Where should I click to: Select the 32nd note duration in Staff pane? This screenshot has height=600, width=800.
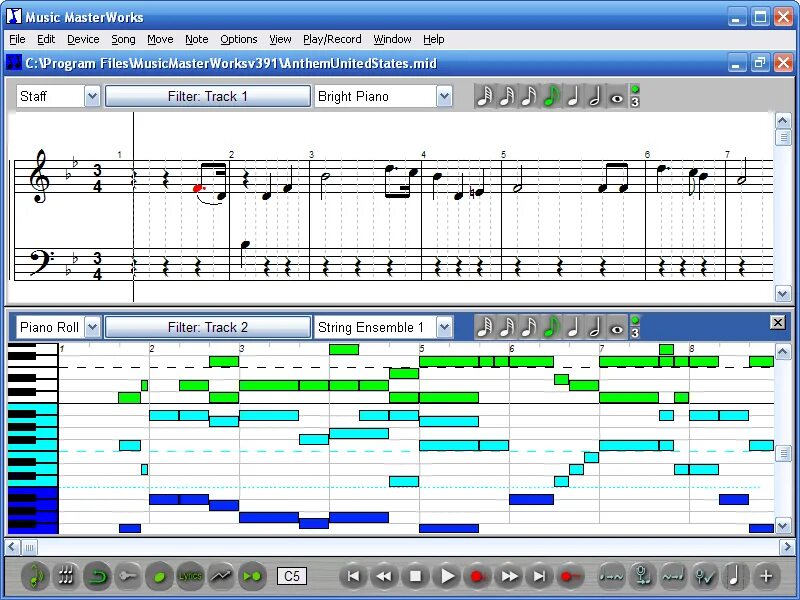(x=506, y=96)
